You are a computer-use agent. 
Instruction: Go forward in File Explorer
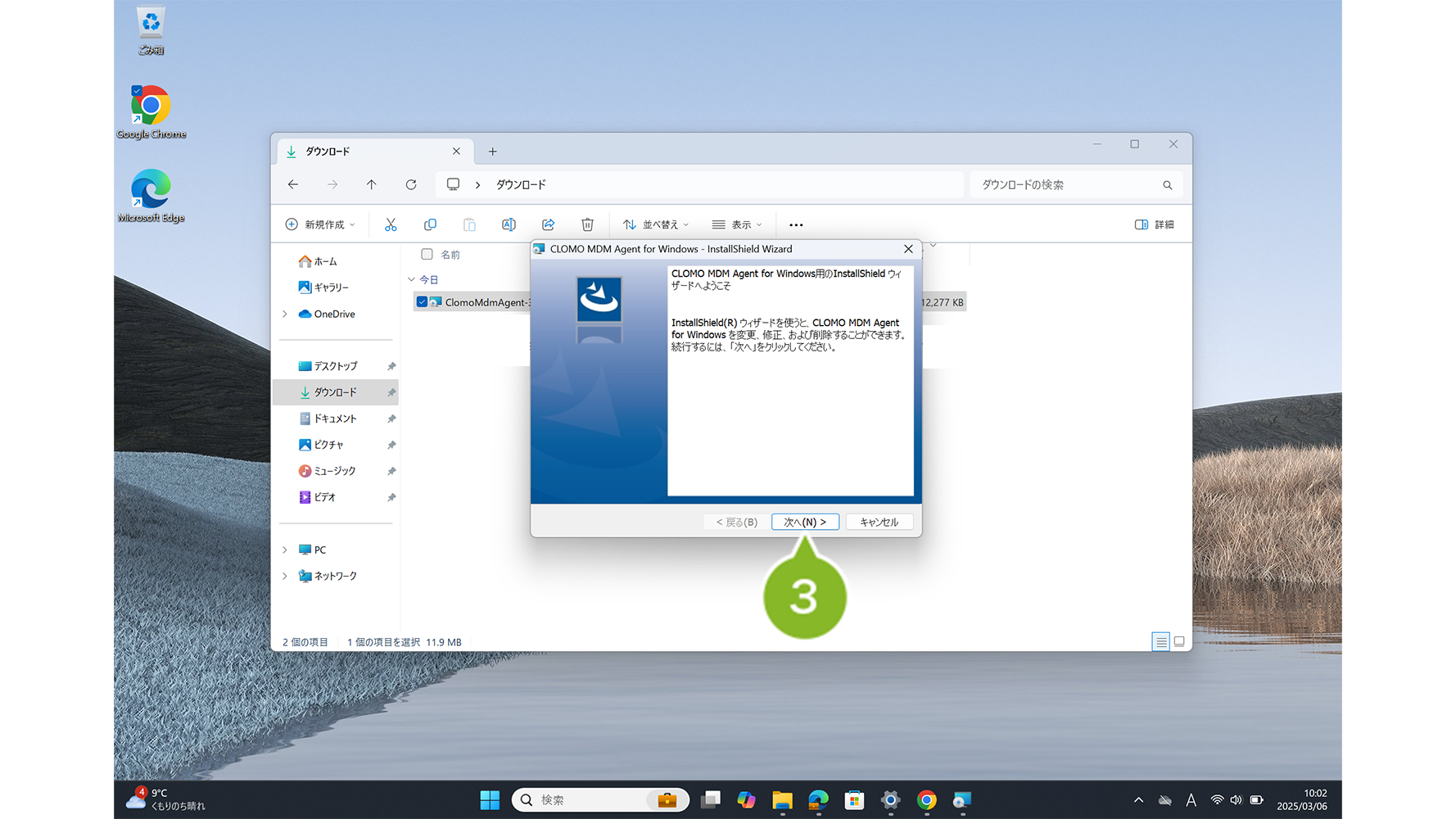[332, 184]
